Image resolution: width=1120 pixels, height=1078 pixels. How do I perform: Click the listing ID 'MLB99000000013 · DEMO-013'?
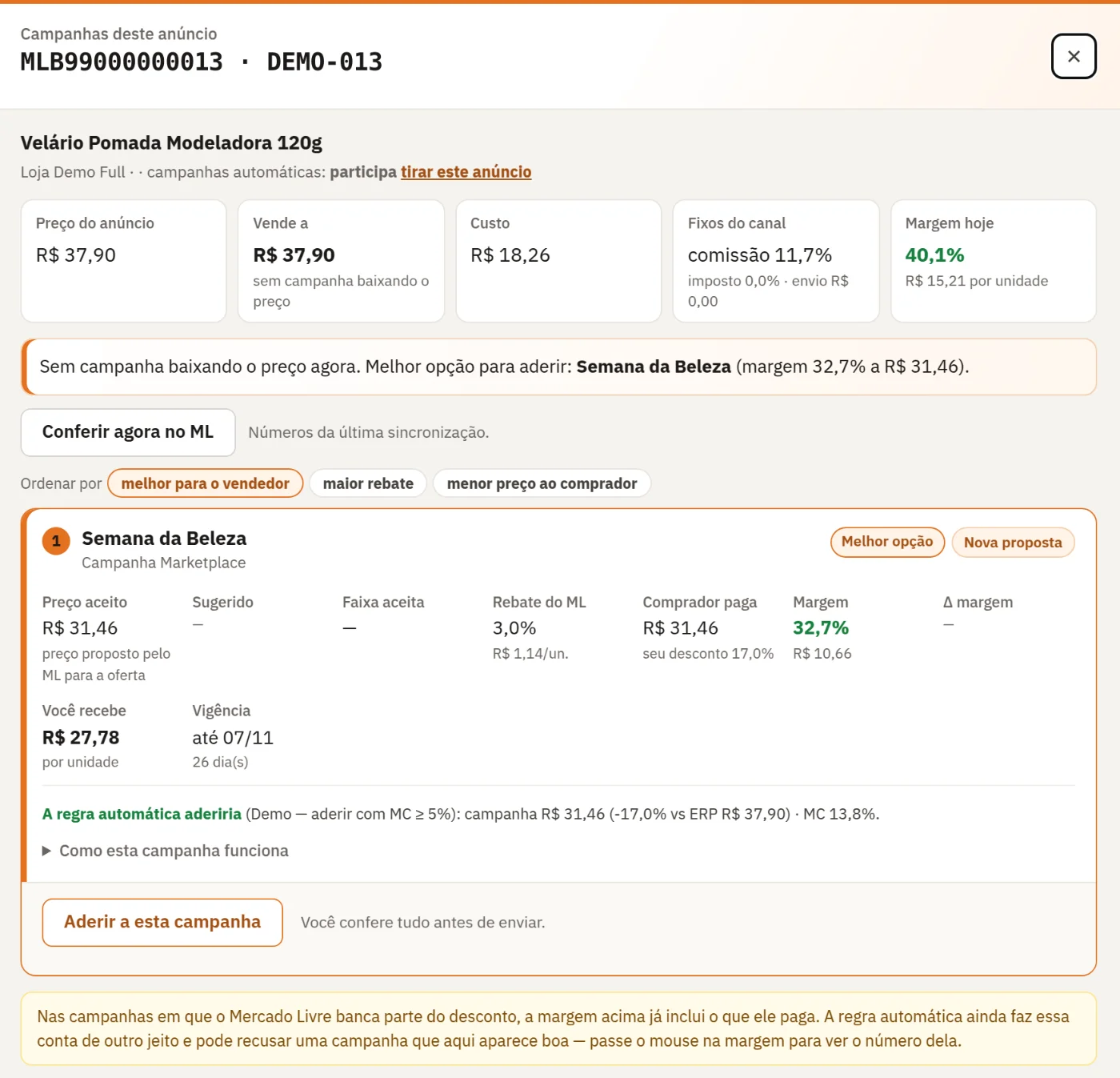click(x=202, y=62)
